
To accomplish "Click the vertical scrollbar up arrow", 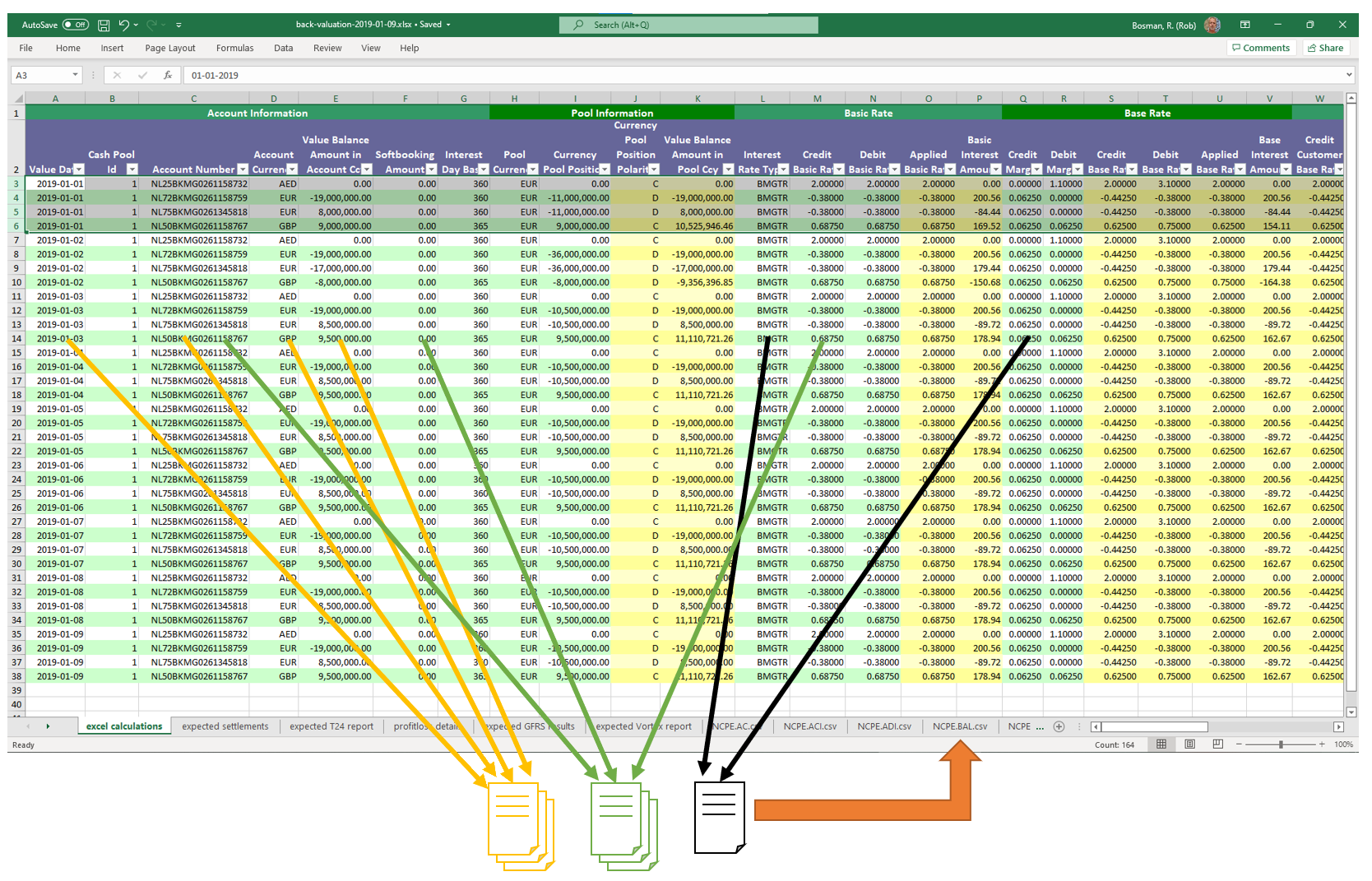I will point(1351,99).
